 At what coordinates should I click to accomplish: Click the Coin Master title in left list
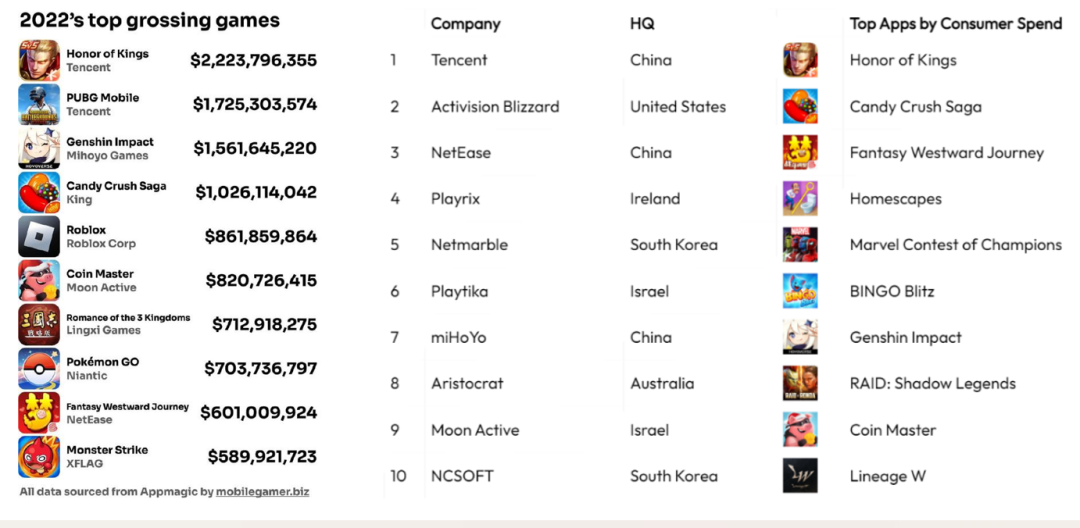pos(100,274)
